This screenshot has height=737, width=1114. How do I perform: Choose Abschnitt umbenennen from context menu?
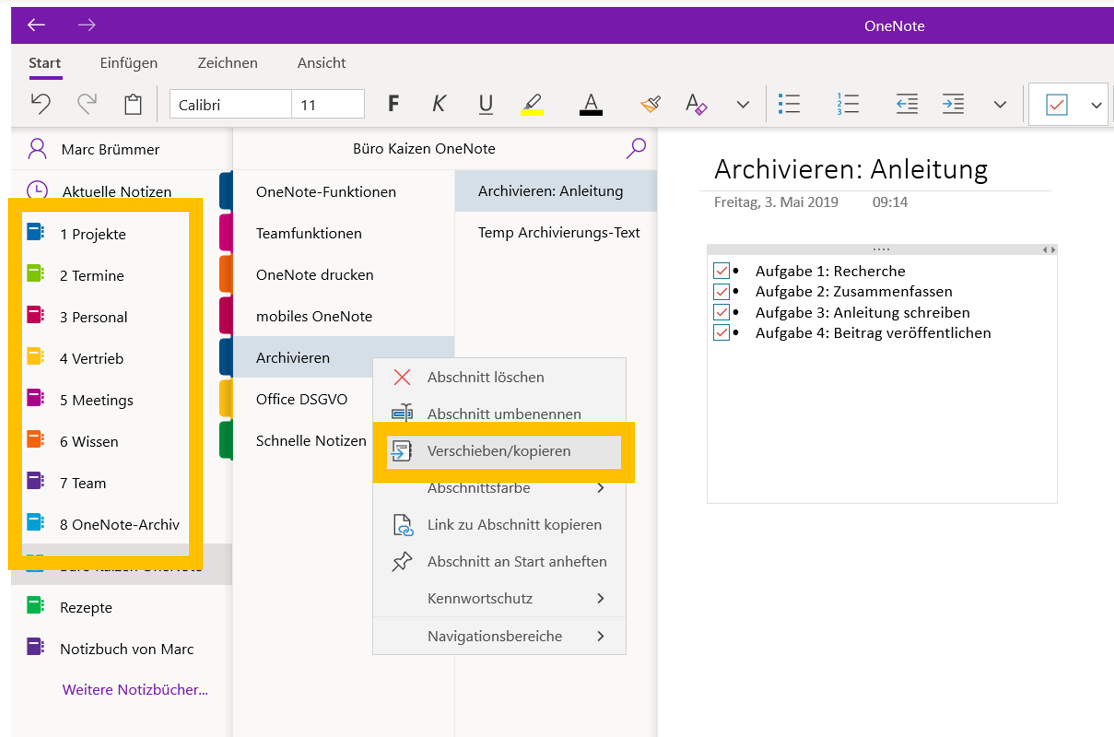(499, 414)
